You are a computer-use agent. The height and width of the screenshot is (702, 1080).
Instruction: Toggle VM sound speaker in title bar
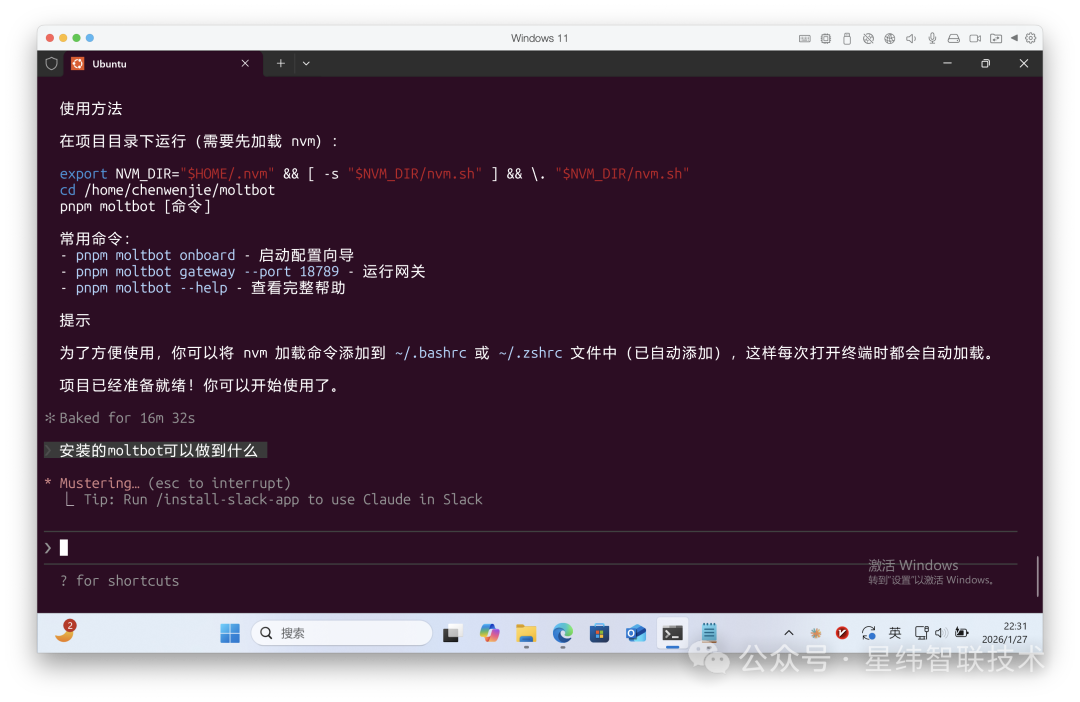(x=911, y=38)
